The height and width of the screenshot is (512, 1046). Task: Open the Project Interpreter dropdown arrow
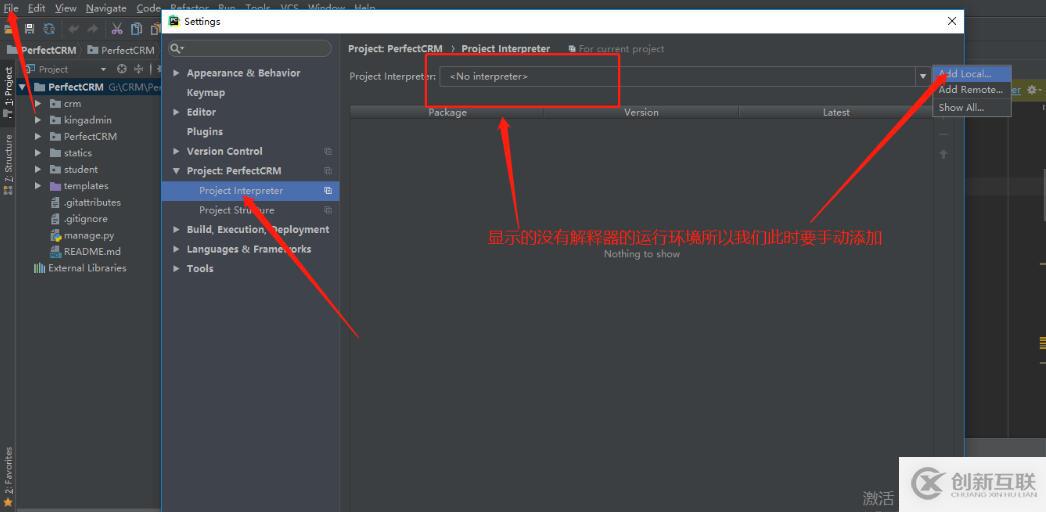(923, 76)
